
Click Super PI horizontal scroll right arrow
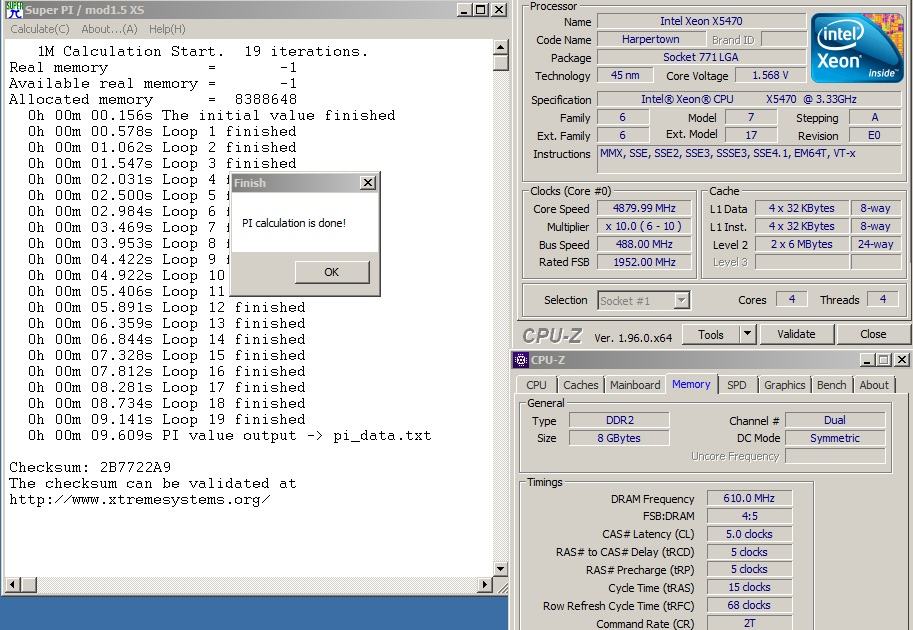pos(484,584)
